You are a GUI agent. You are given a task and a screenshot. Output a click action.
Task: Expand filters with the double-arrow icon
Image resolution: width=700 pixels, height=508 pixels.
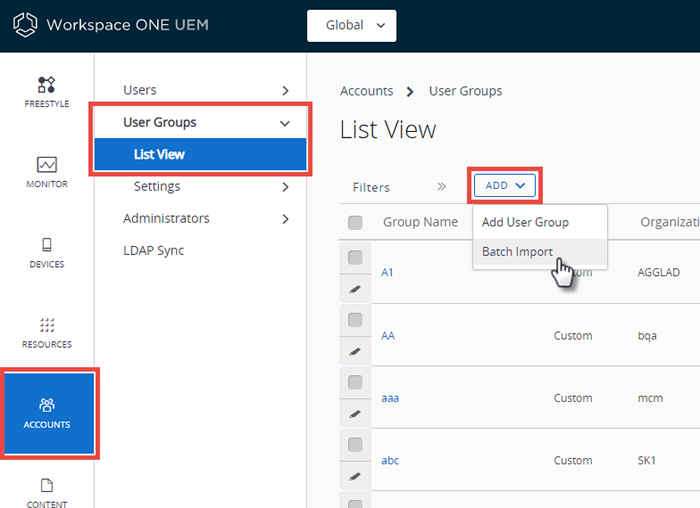(x=441, y=187)
